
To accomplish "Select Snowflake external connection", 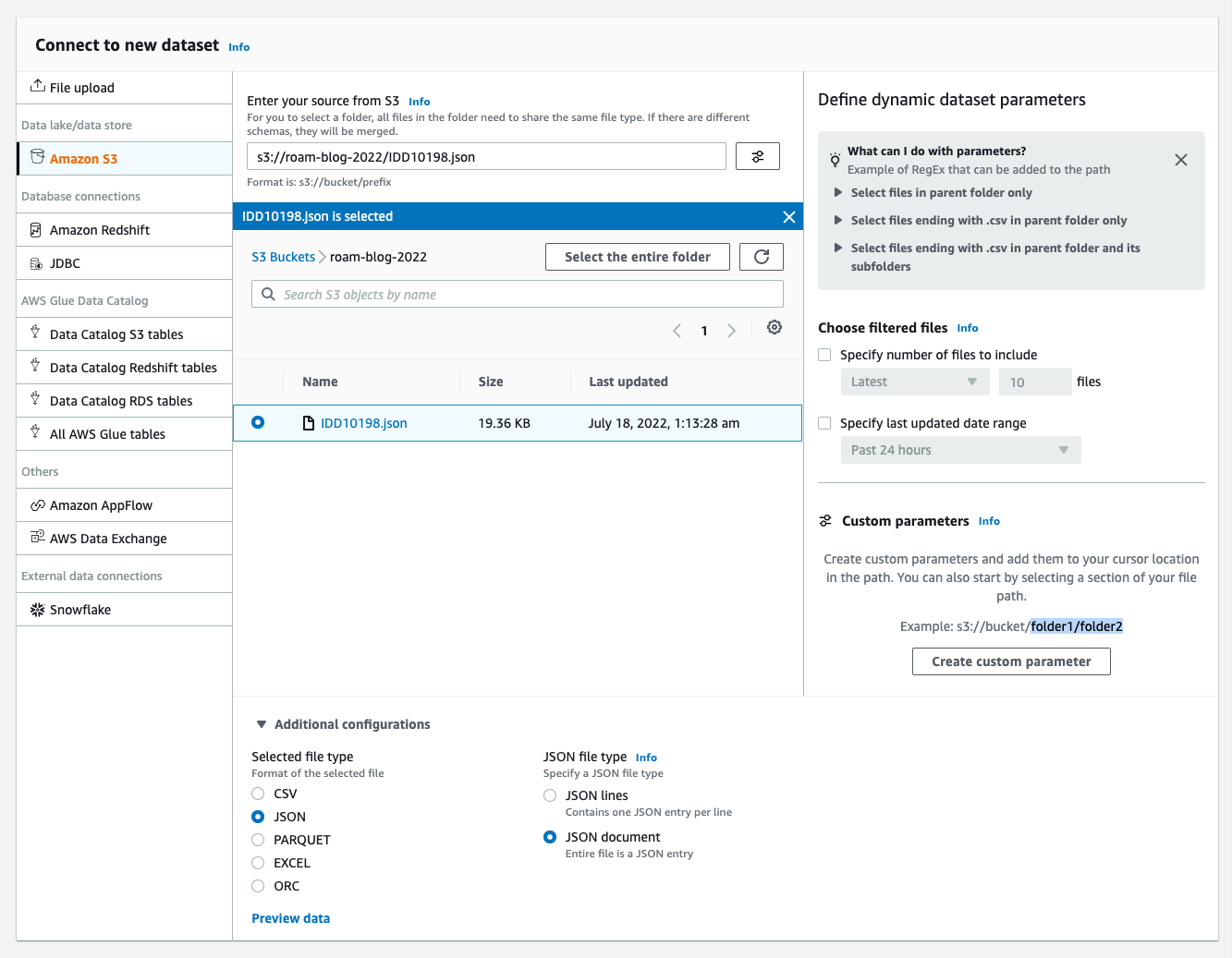I will [x=125, y=610].
